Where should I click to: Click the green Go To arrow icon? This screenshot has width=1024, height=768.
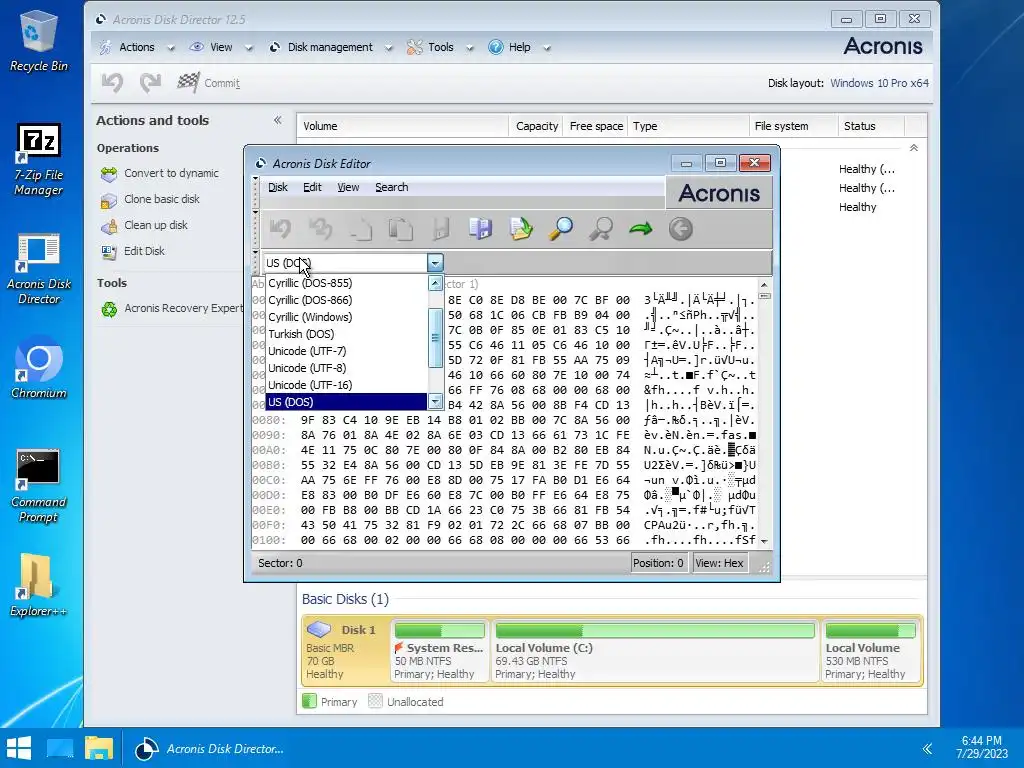coord(641,229)
